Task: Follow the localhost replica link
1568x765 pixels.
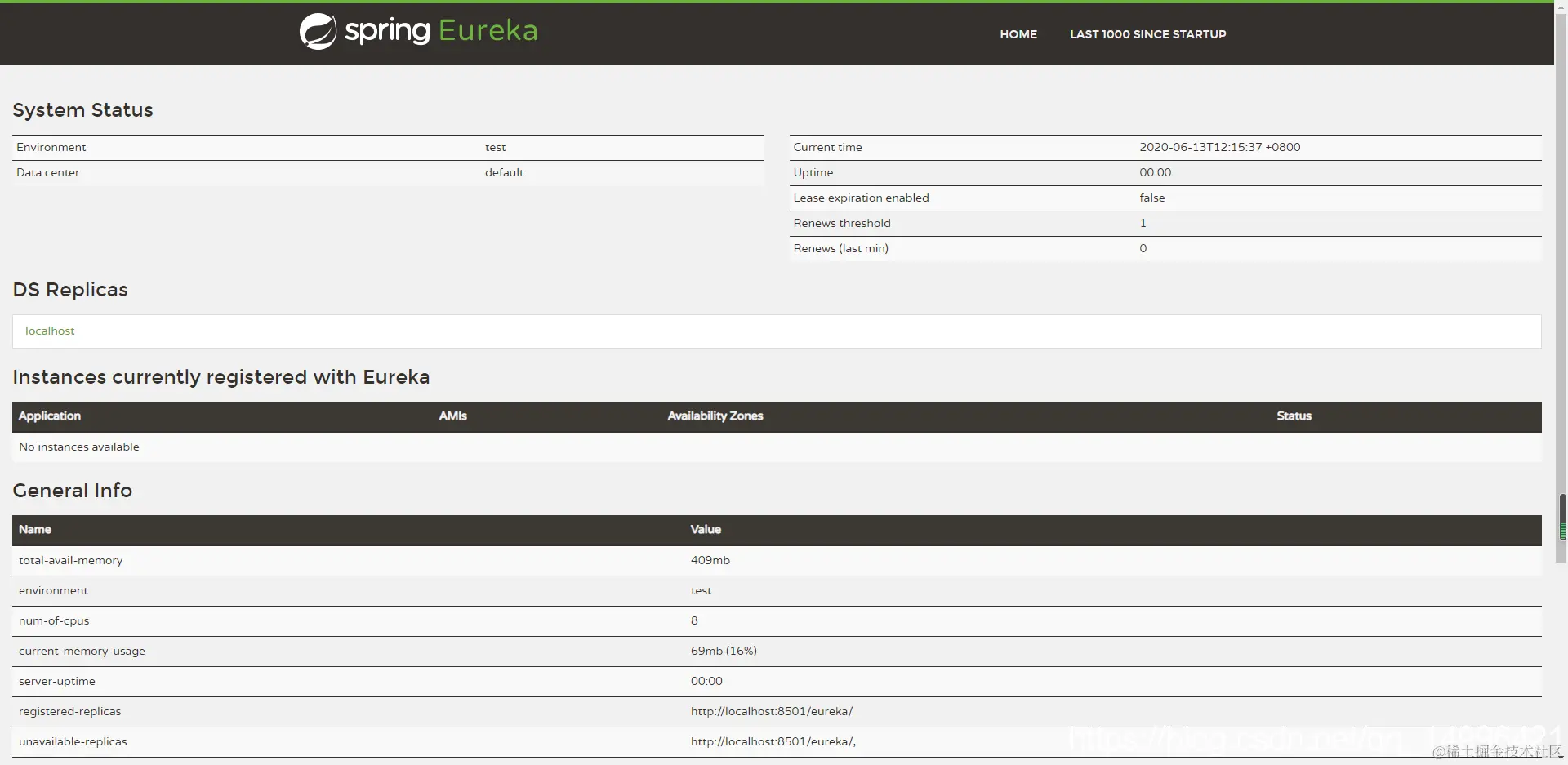Action: pyautogui.click(x=50, y=331)
